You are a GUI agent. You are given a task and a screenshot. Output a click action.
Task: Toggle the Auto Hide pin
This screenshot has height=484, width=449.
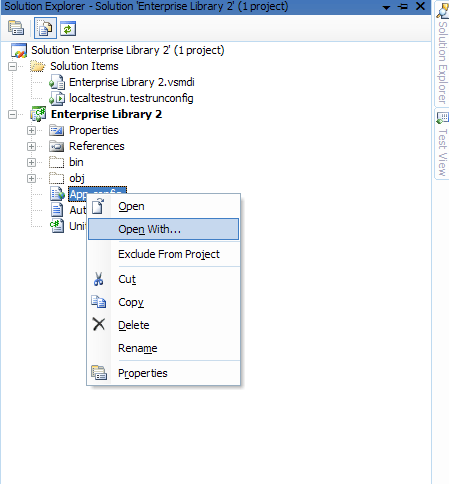403,6
